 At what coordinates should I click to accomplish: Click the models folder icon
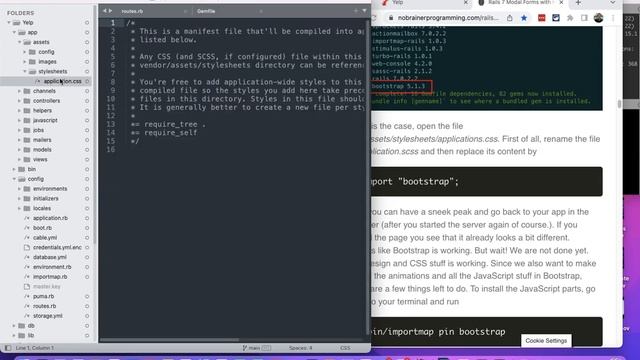(27, 150)
